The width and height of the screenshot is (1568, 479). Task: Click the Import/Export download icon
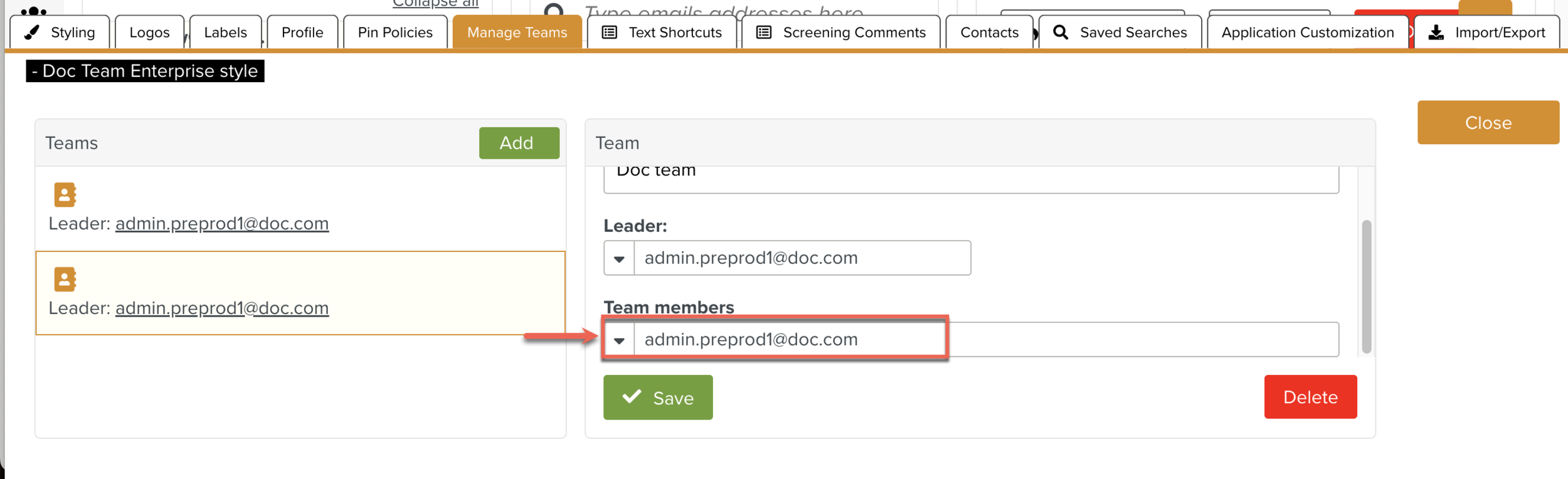coord(1436,33)
